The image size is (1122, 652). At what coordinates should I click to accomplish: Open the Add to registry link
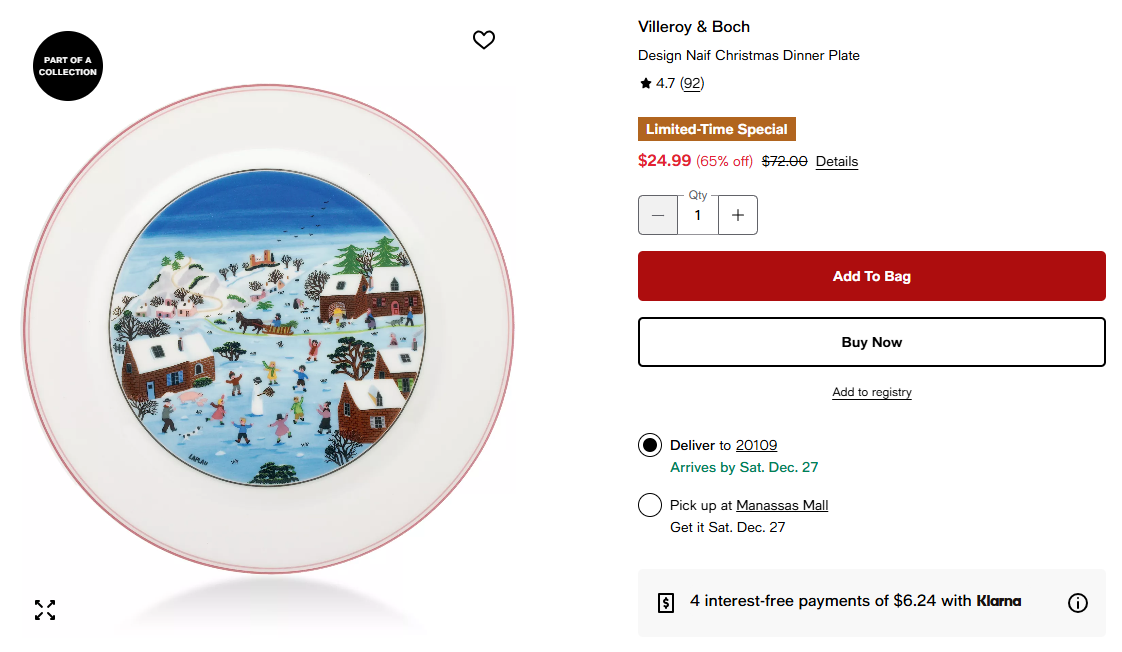click(x=871, y=392)
